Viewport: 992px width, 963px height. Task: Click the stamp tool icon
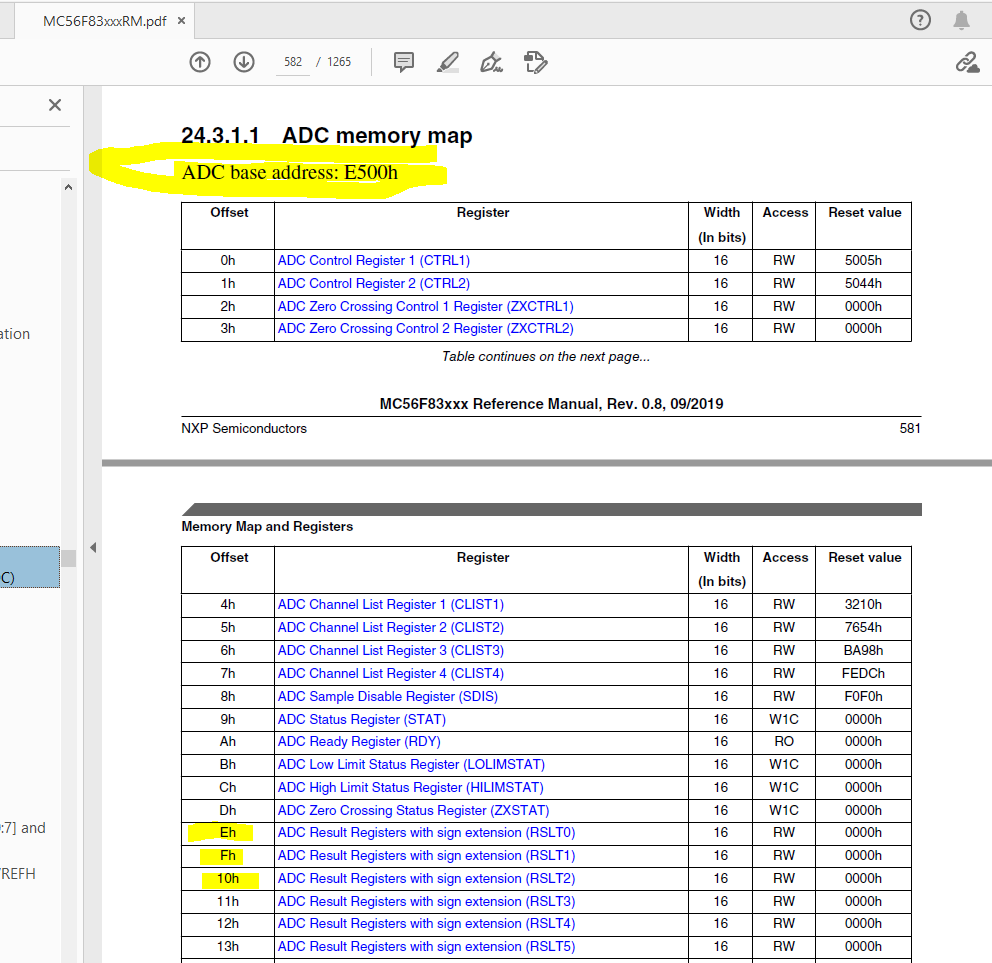point(536,62)
